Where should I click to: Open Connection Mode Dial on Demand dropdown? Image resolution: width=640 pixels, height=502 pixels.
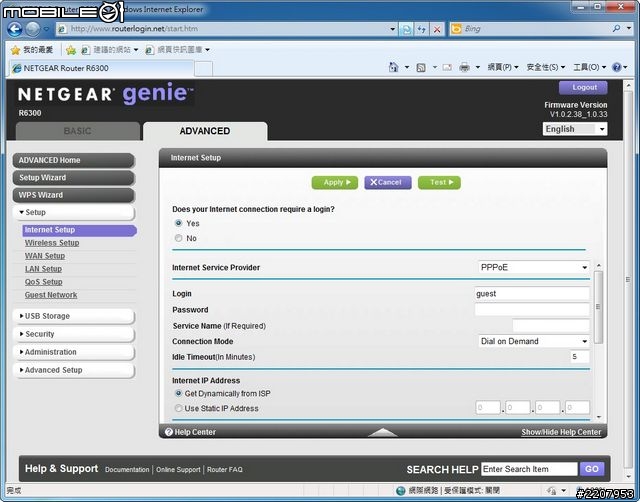[x=533, y=341]
